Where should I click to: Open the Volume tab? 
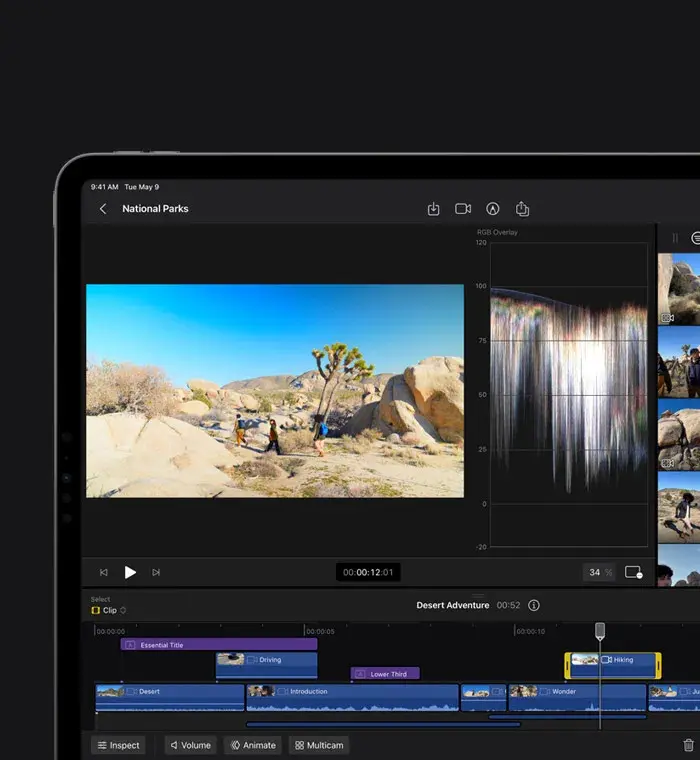point(191,745)
